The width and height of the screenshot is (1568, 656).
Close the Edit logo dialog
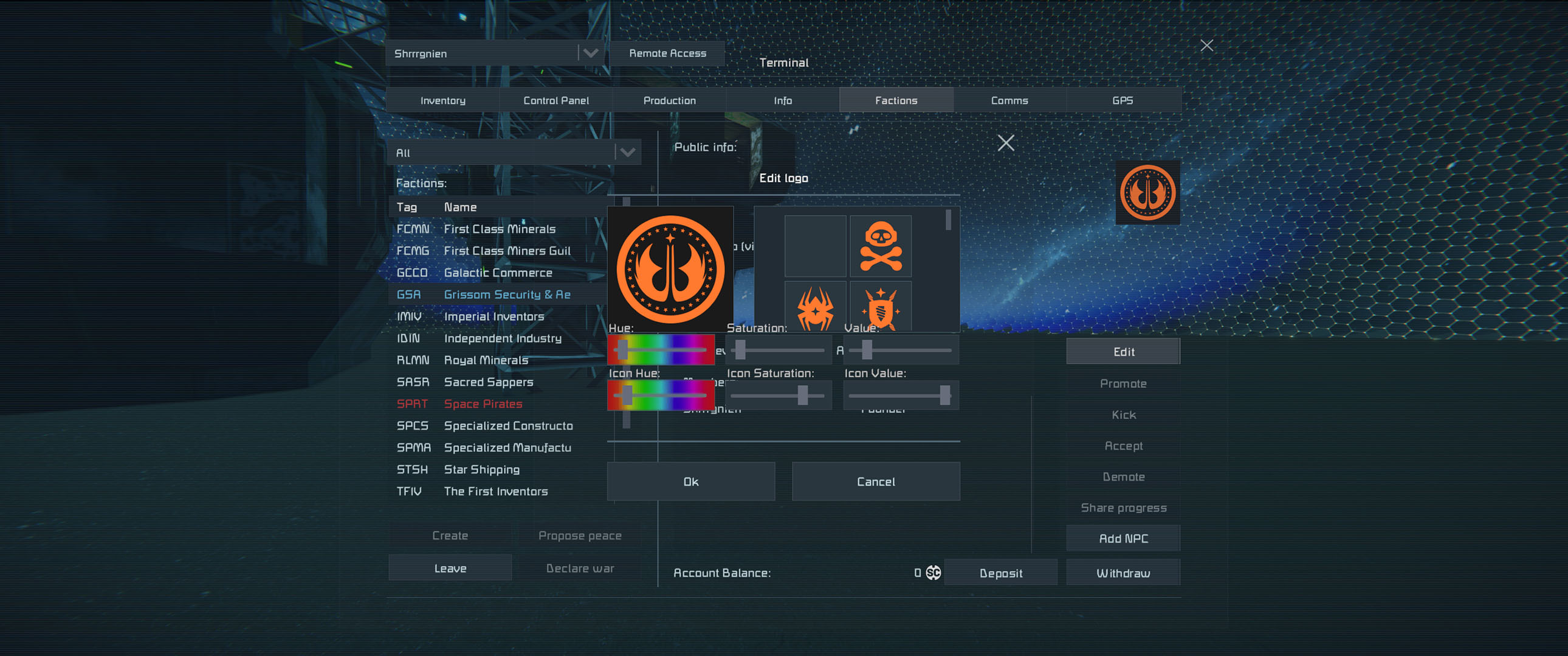tap(1006, 143)
